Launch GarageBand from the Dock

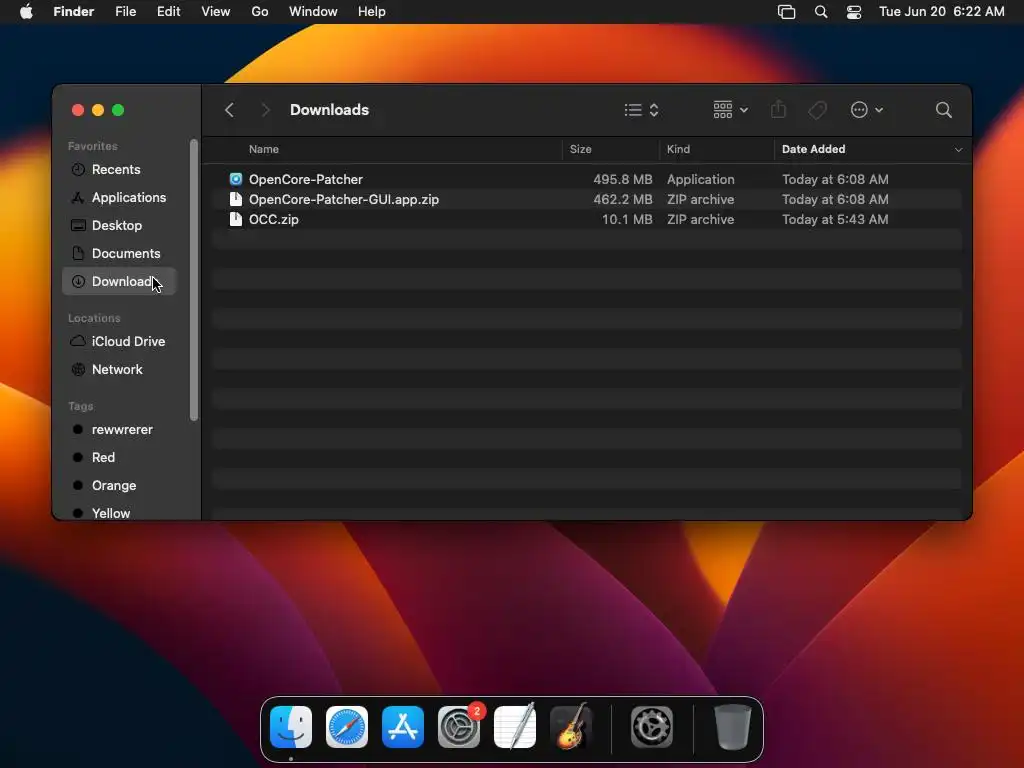point(571,727)
